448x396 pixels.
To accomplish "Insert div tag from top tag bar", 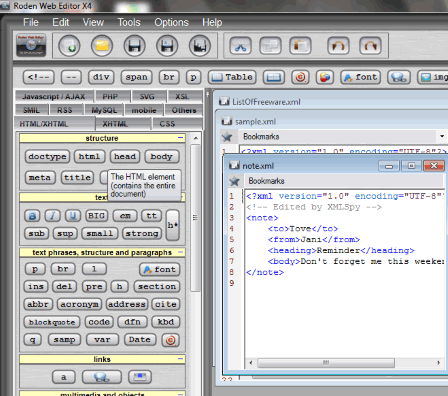I will pos(101,77).
